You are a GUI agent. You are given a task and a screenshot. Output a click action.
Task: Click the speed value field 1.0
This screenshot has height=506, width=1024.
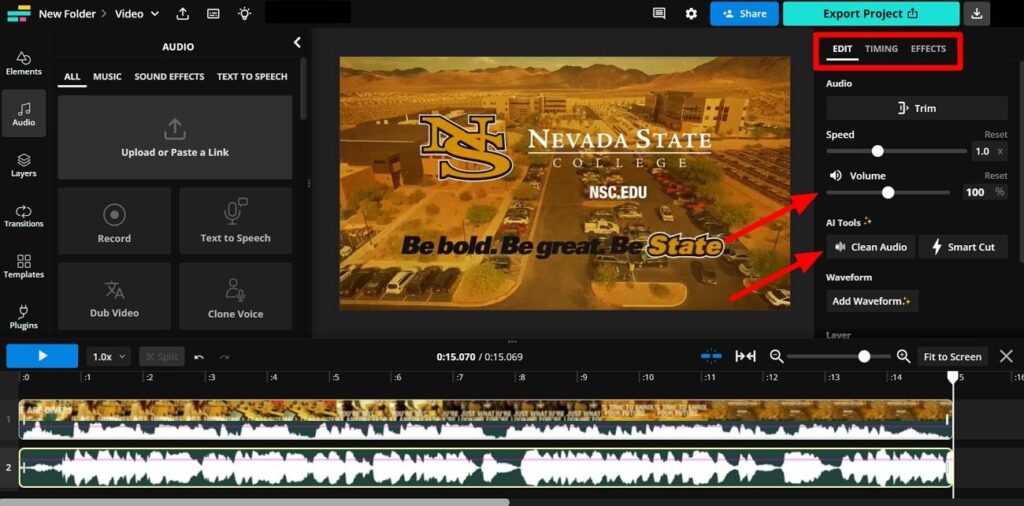click(x=982, y=151)
